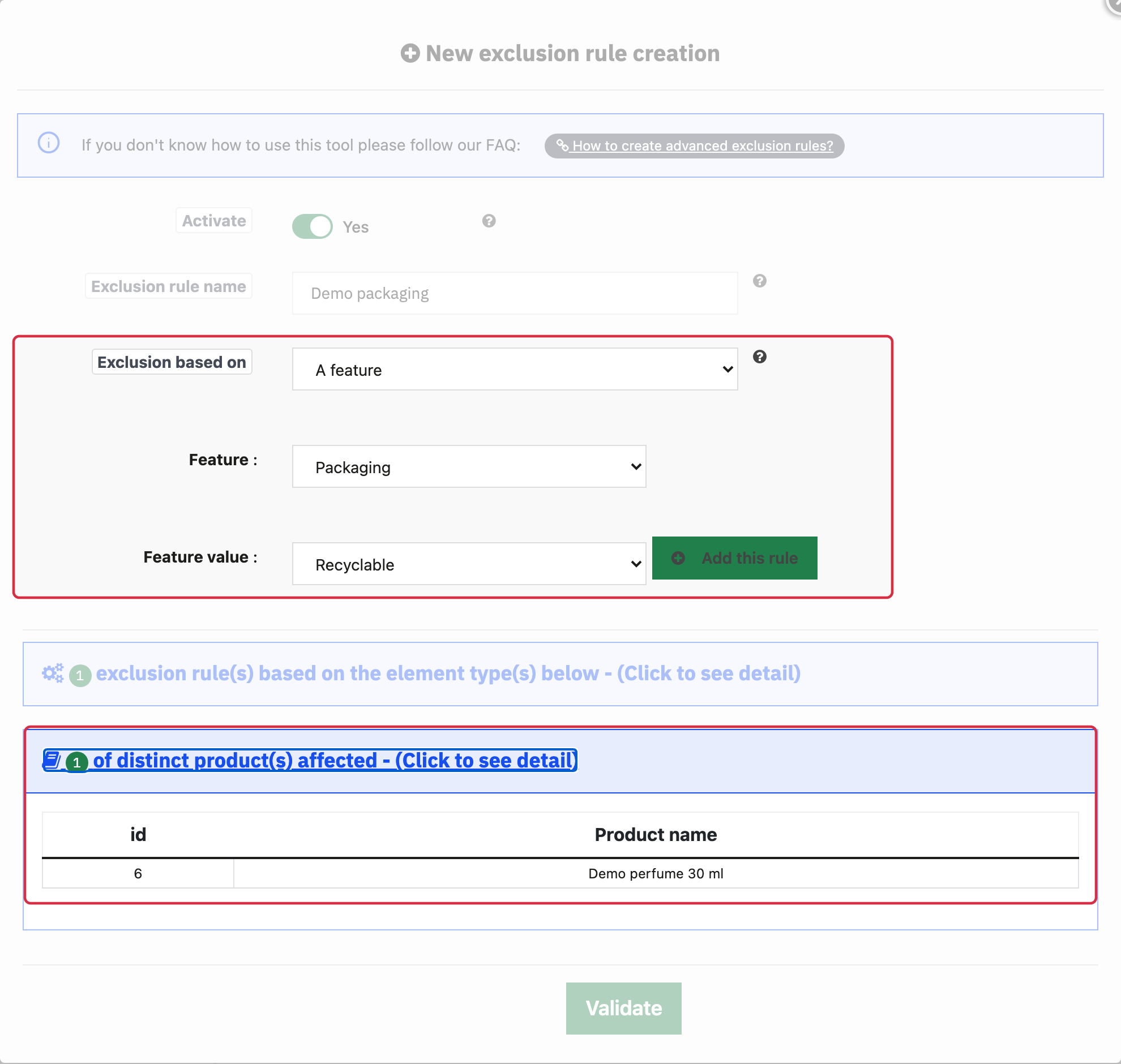Expand exclusion rule(s) based on element types
Screen dimensions: 1121x1064
pyautogui.click(x=448, y=673)
